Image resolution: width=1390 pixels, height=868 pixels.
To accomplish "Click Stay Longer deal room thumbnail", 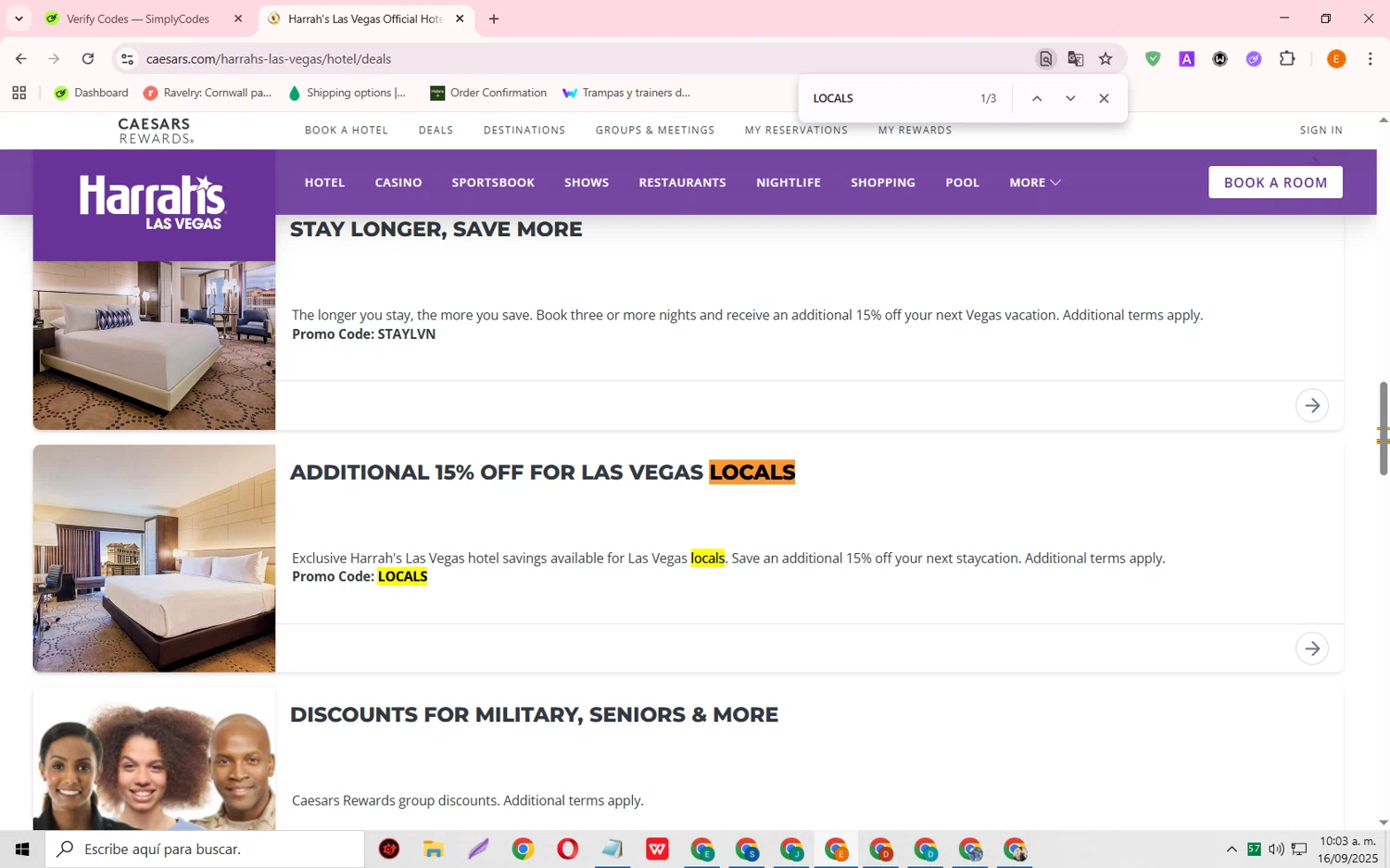I will 154,346.
